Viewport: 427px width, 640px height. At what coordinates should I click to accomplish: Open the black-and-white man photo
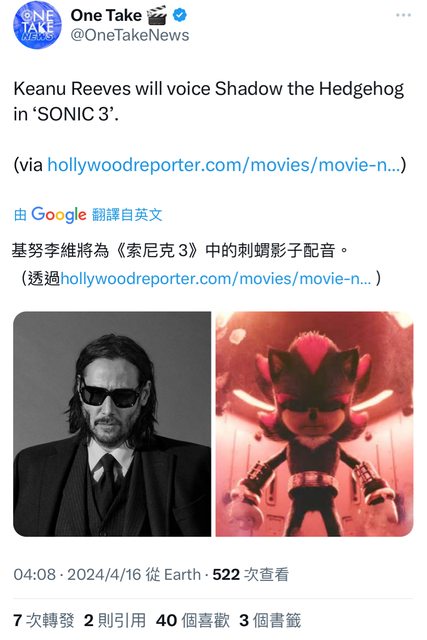[112, 424]
